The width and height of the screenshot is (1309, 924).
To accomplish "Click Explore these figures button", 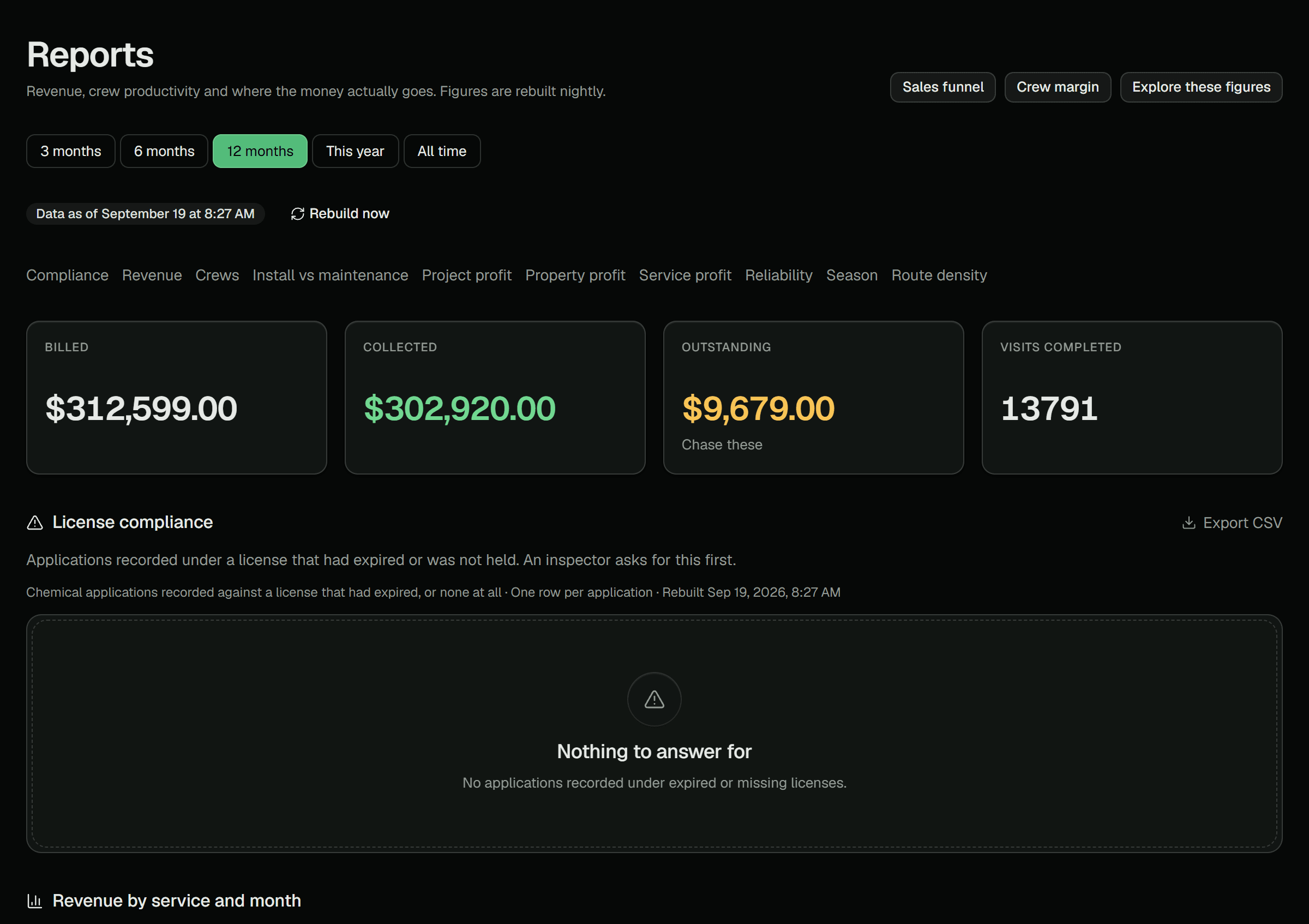I will point(1201,87).
